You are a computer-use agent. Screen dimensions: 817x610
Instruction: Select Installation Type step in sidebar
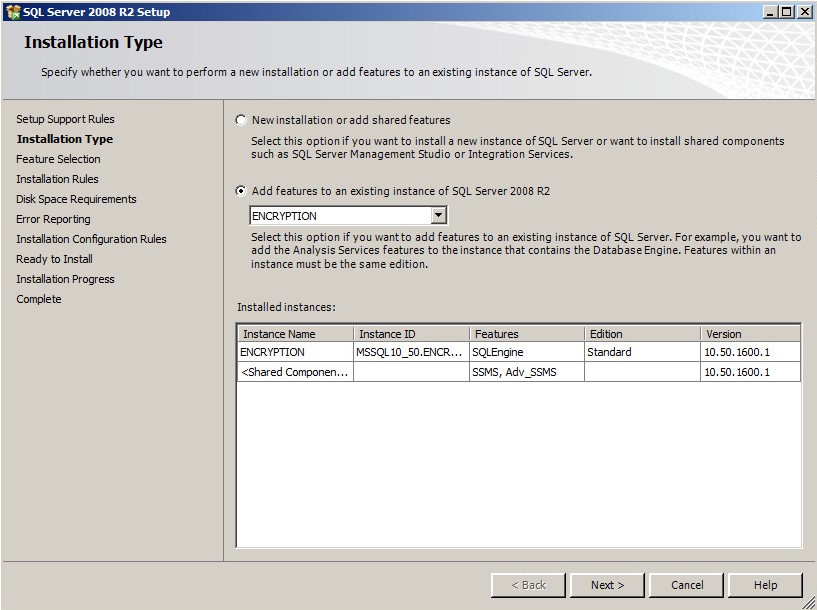pos(65,139)
